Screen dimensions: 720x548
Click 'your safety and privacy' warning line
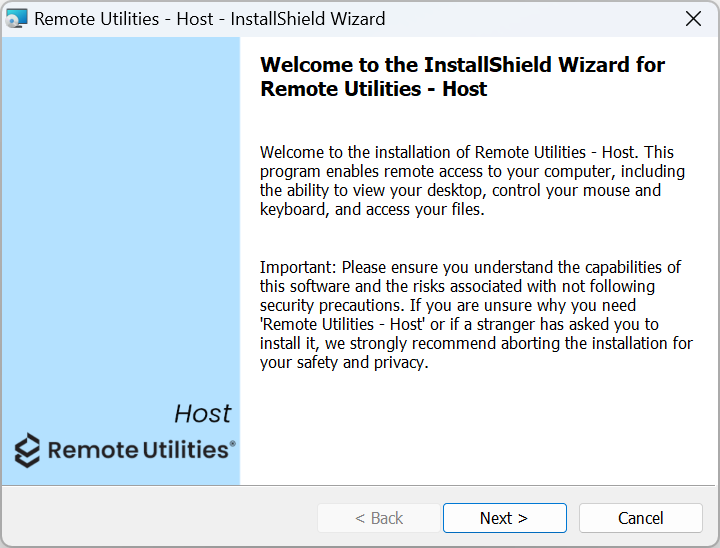pyautogui.click(x=344, y=362)
